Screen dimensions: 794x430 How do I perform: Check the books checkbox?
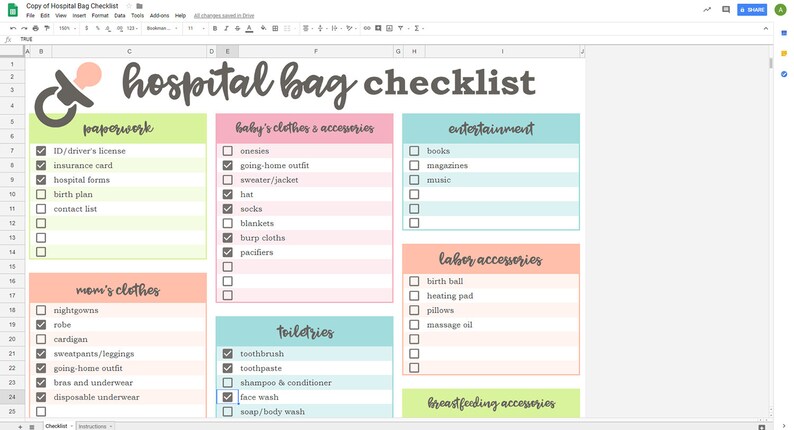click(x=414, y=151)
